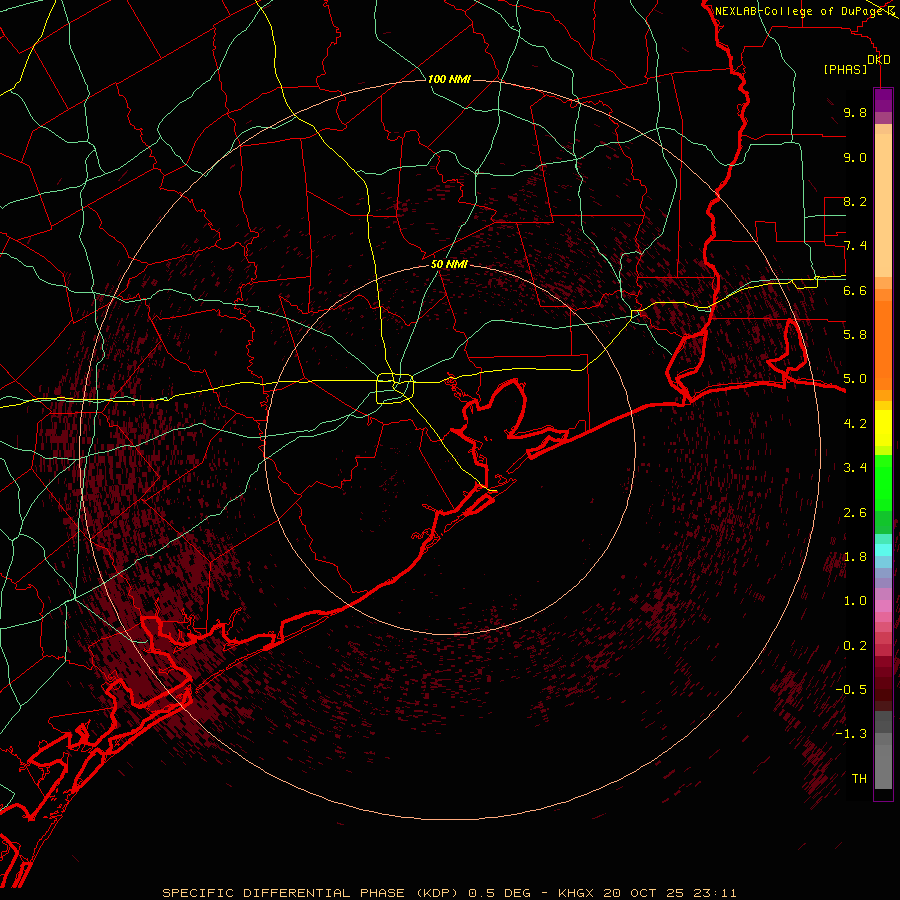This screenshot has width=900, height=900.
Task: Click the 0.2 value on the color scale
Action: tap(855, 646)
